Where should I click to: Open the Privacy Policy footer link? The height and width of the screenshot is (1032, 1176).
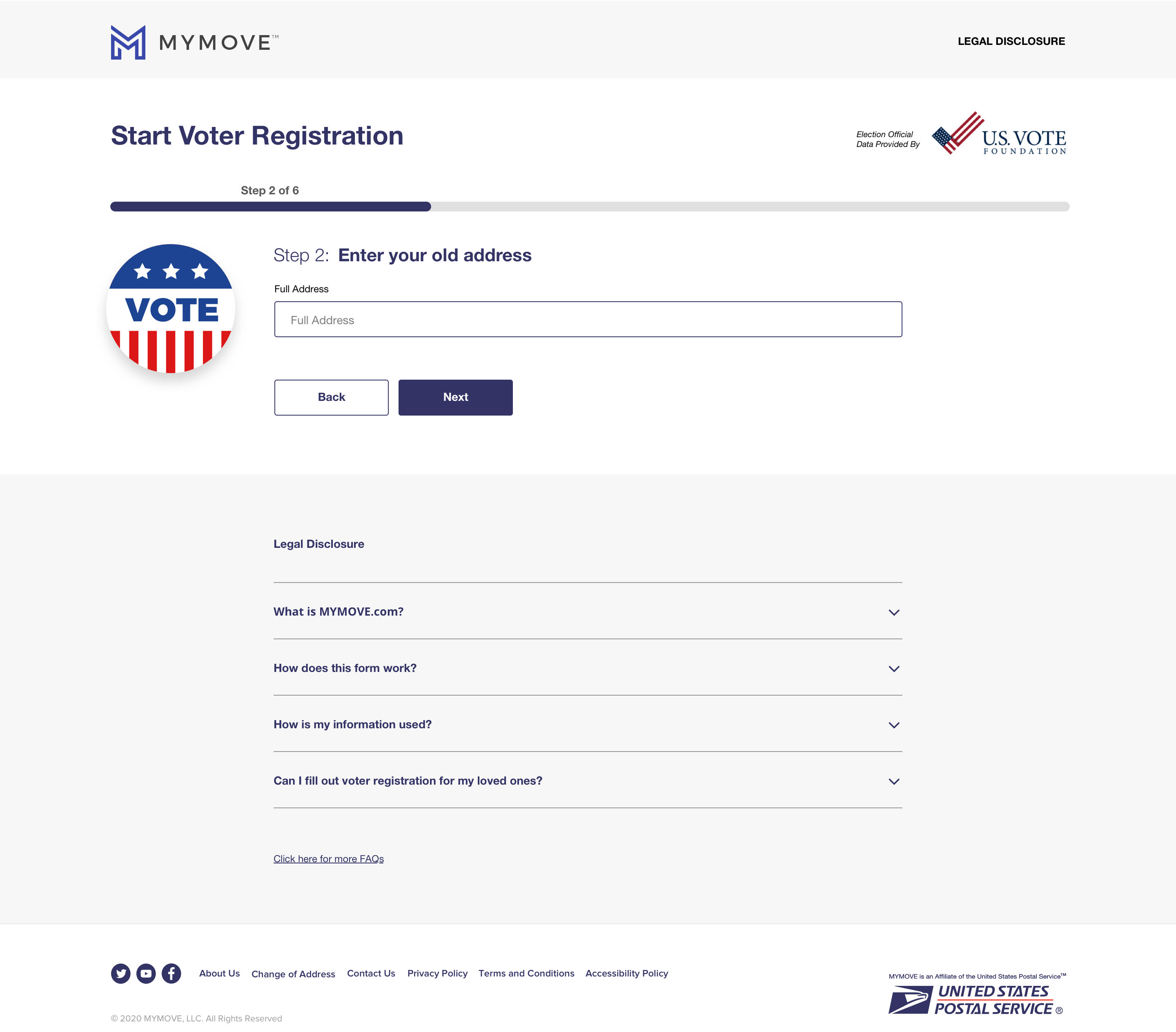437,973
